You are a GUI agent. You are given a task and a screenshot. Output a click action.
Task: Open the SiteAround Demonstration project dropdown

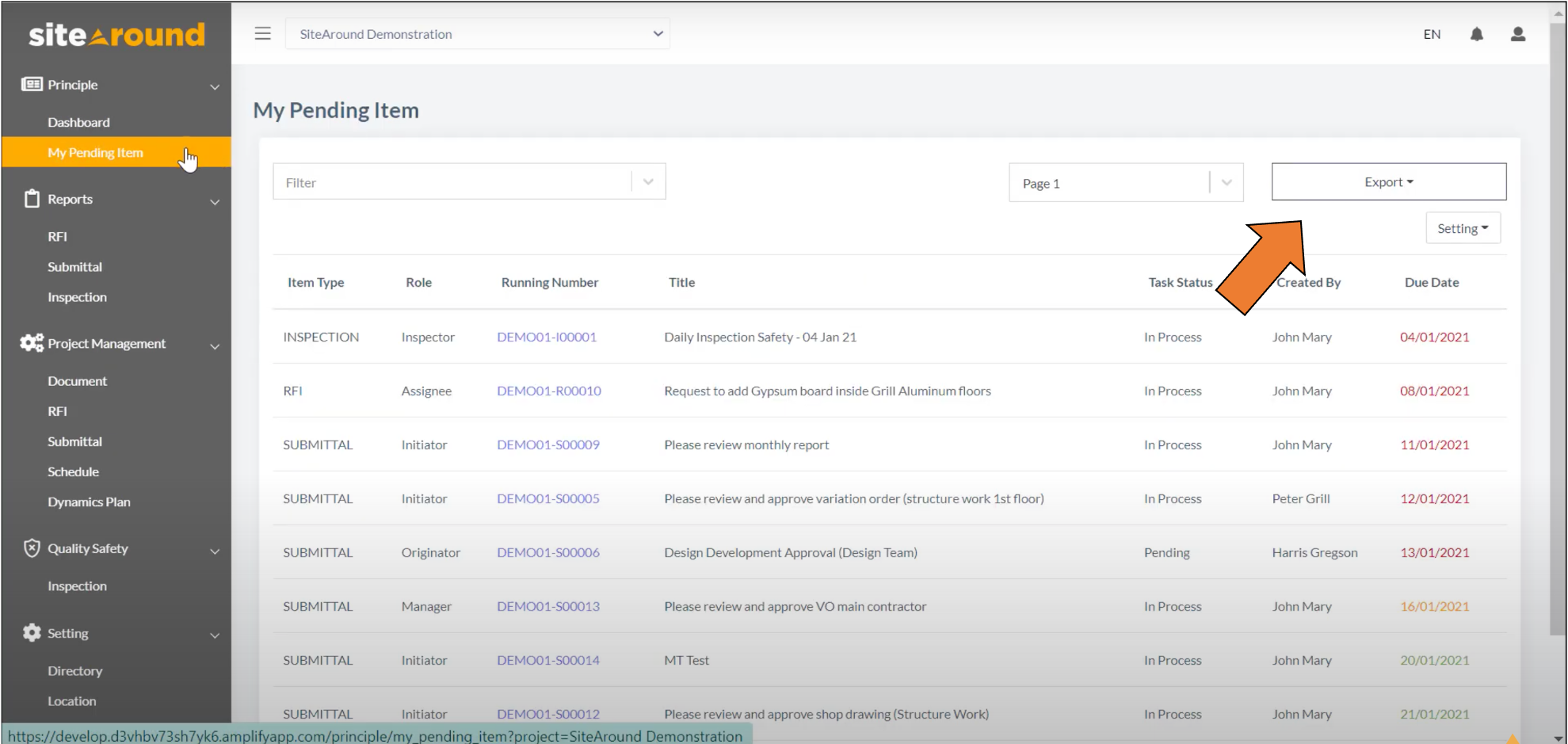[x=477, y=34]
